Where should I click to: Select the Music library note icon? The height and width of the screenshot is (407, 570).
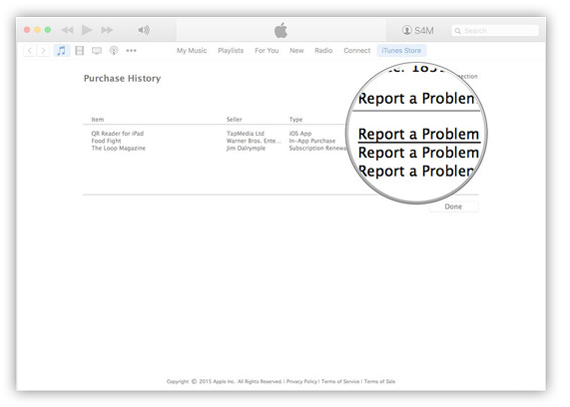coord(61,51)
